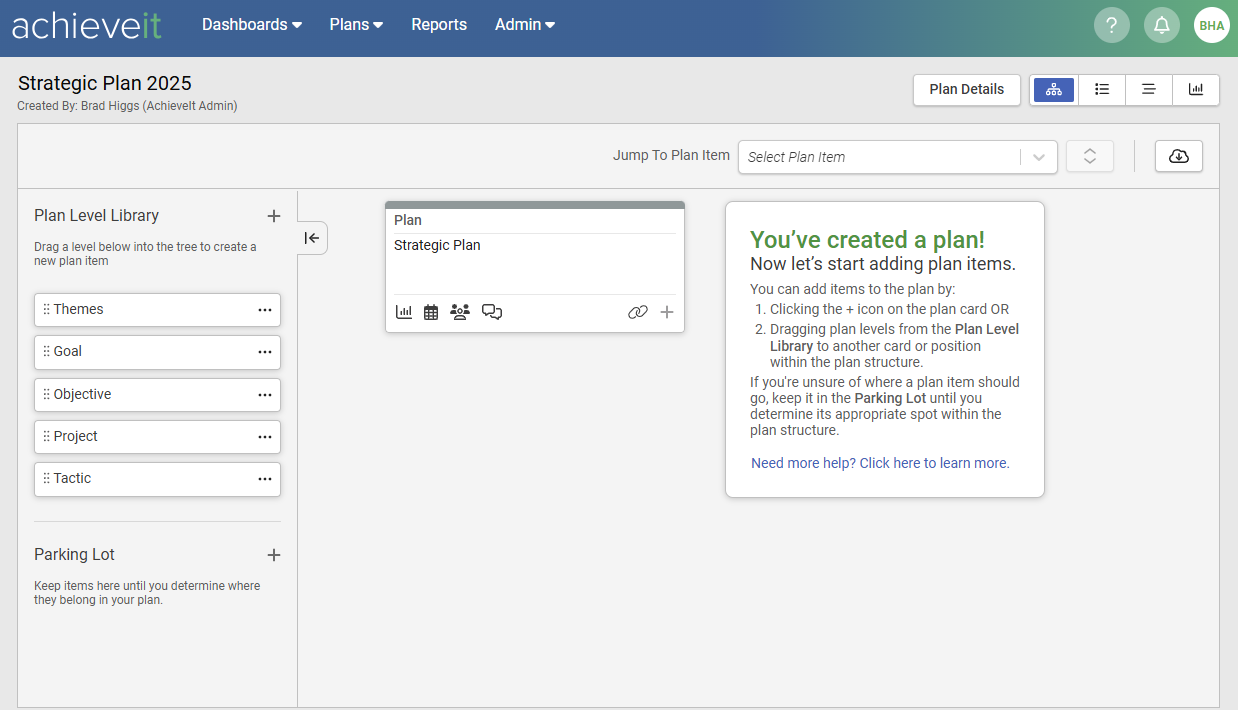
Task: Select the Themes level card
Action: point(157,310)
